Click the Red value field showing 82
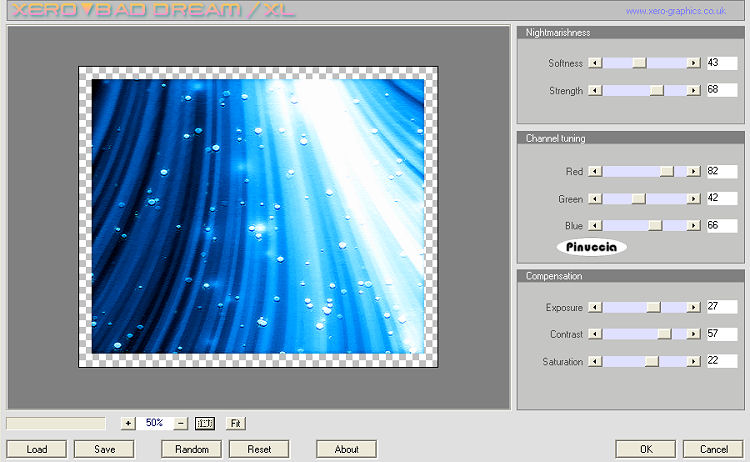Image resolution: width=750 pixels, height=462 pixels. (x=720, y=172)
